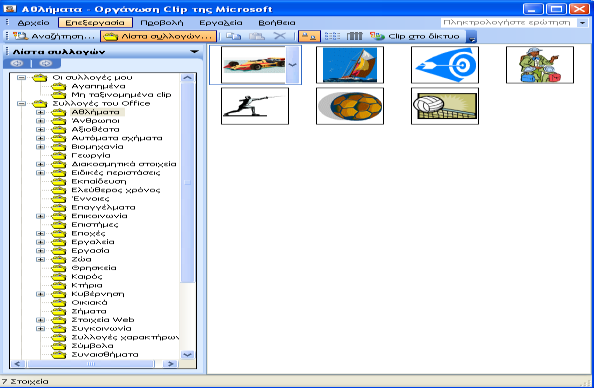The image size is (594, 388).
Task: Select the fencer silhouette clip
Action: point(255,106)
